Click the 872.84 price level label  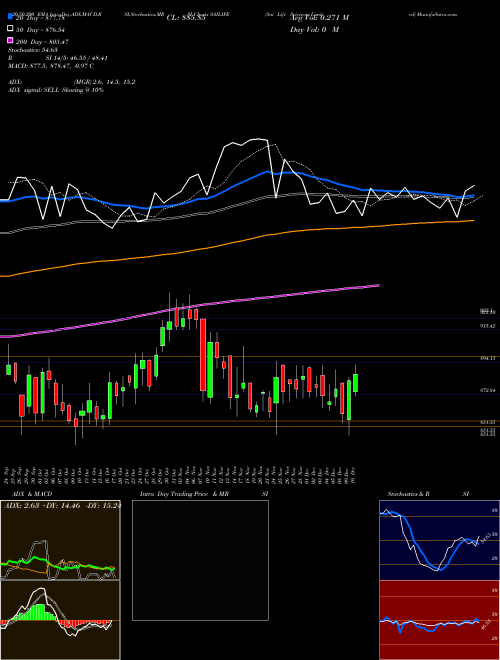coord(487,391)
